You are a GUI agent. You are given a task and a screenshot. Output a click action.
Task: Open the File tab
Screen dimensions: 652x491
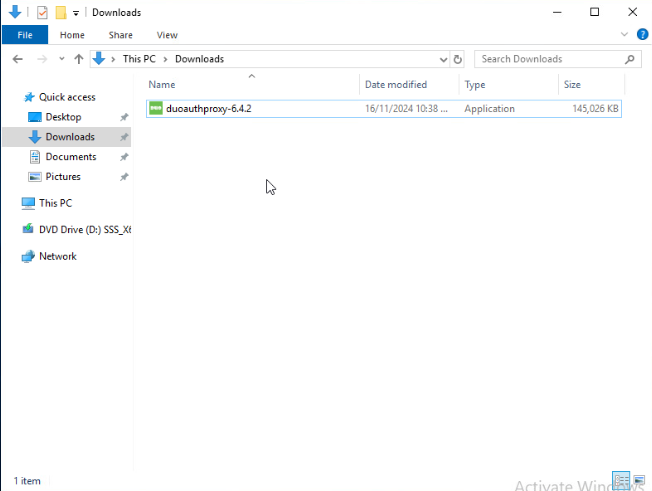click(x=25, y=35)
